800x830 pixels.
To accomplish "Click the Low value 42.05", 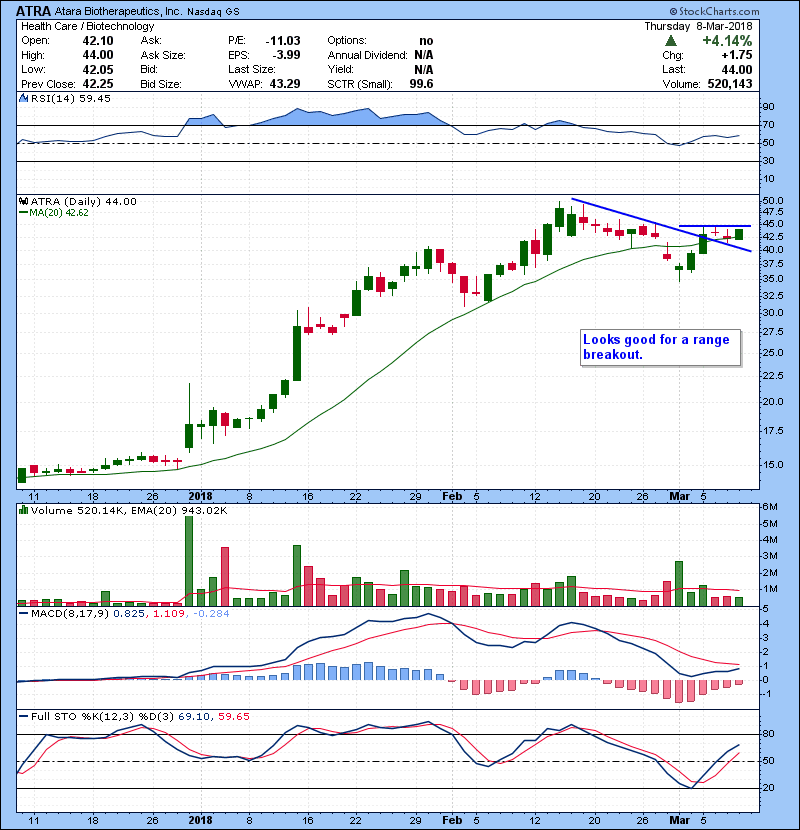I will [x=98, y=69].
